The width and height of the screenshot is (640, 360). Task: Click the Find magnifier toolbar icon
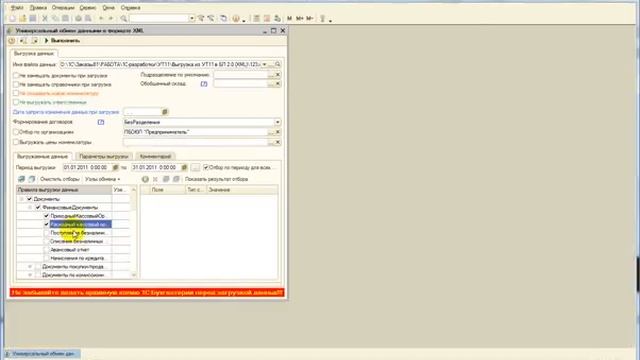point(124,18)
